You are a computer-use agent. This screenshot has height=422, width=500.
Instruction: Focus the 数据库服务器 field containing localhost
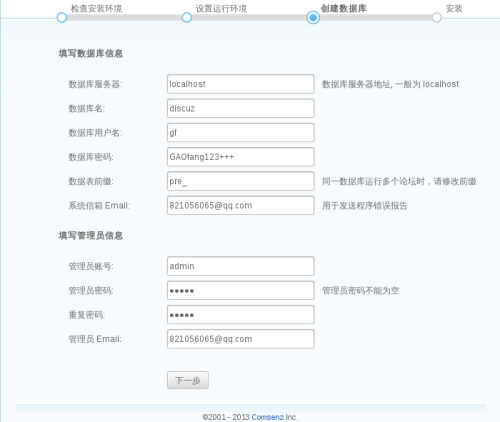240,84
